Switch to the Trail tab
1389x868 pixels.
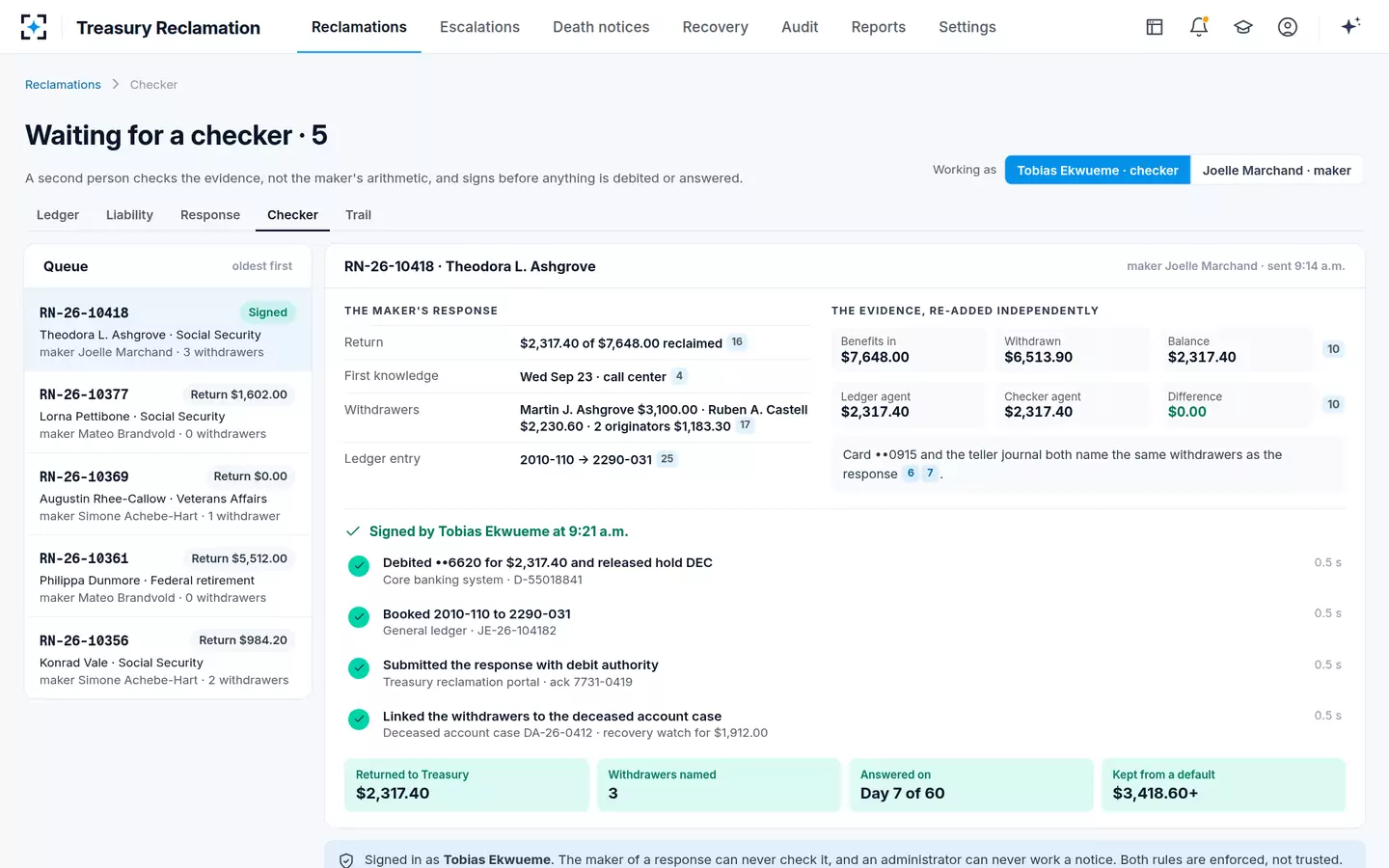coord(358,215)
